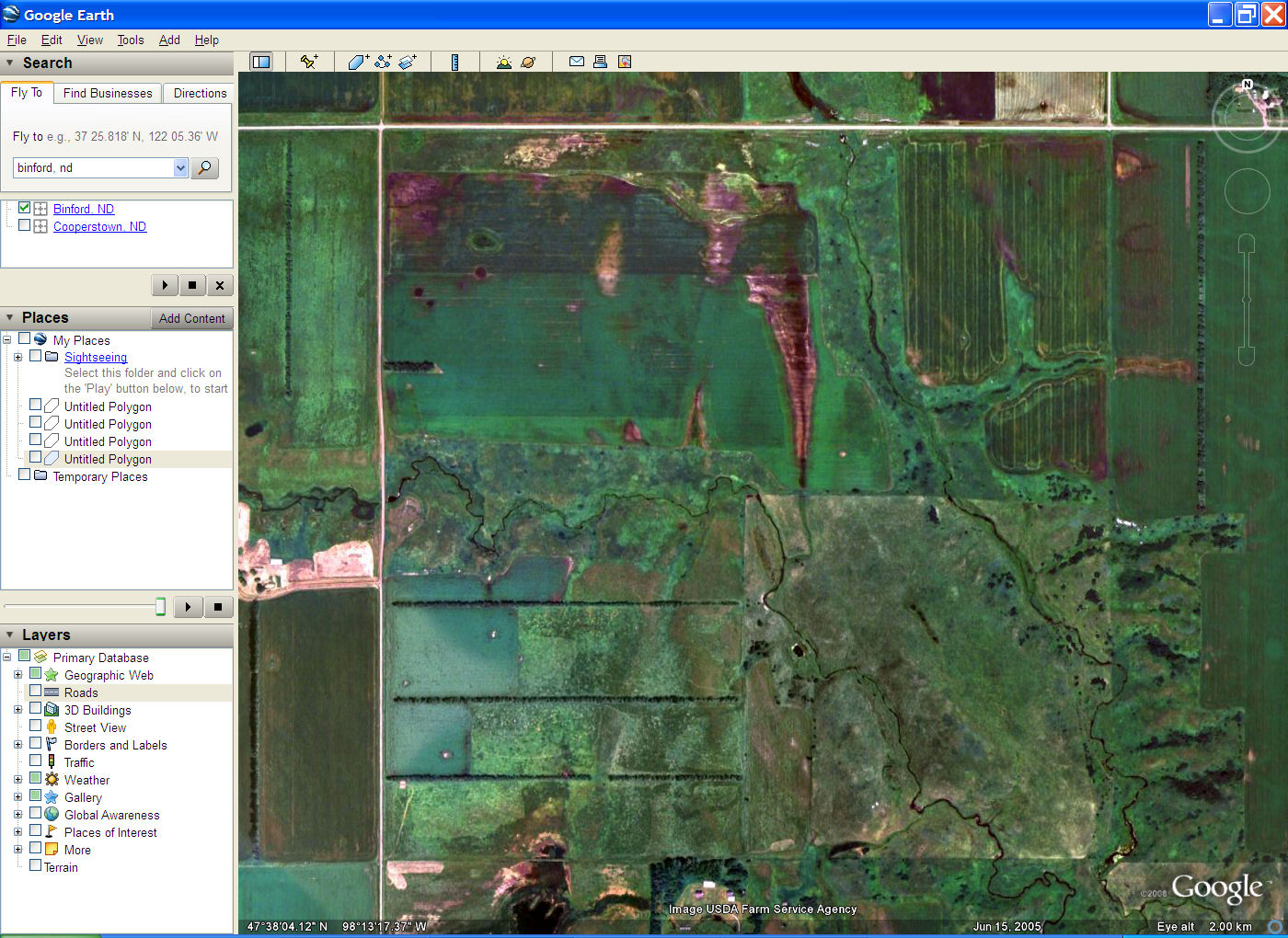This screenshot has width=1288, height=938.
Task: Click the 3D Buildings layer icon
Action: [52, 710]
